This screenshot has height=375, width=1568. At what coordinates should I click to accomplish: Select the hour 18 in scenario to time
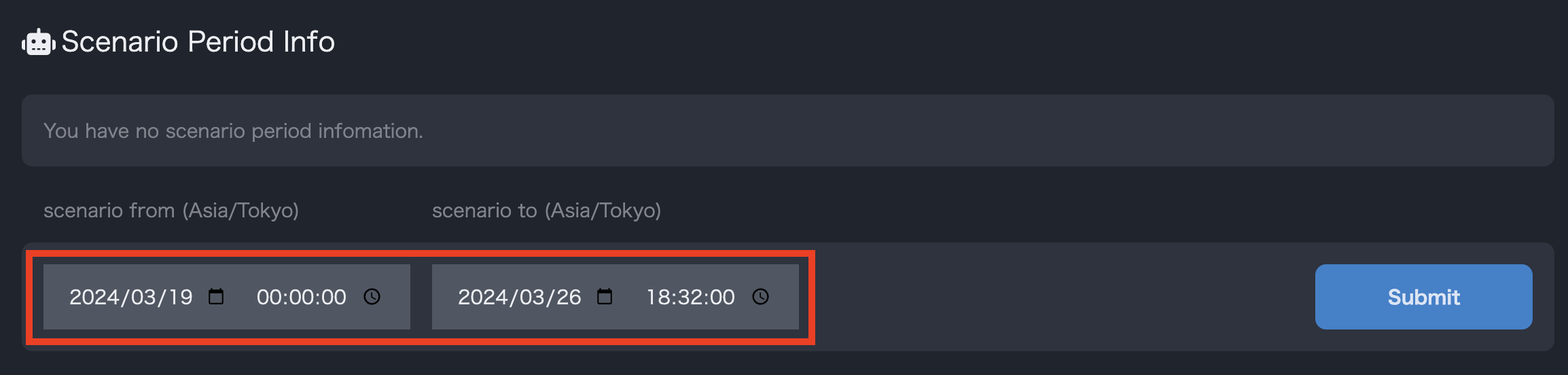(658, 297)
